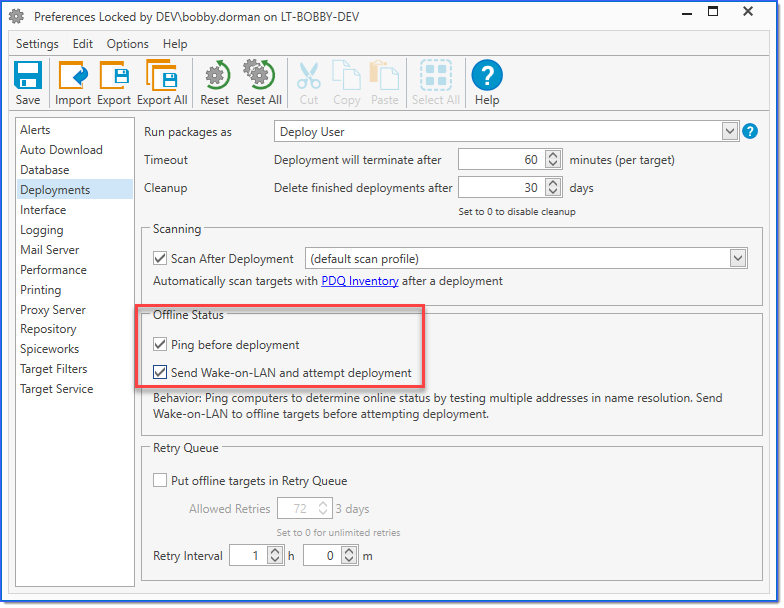Select Spiceworks preferences
Viewport: 784px width, 608px height.
pyautogui.click(x=75, y=348)
